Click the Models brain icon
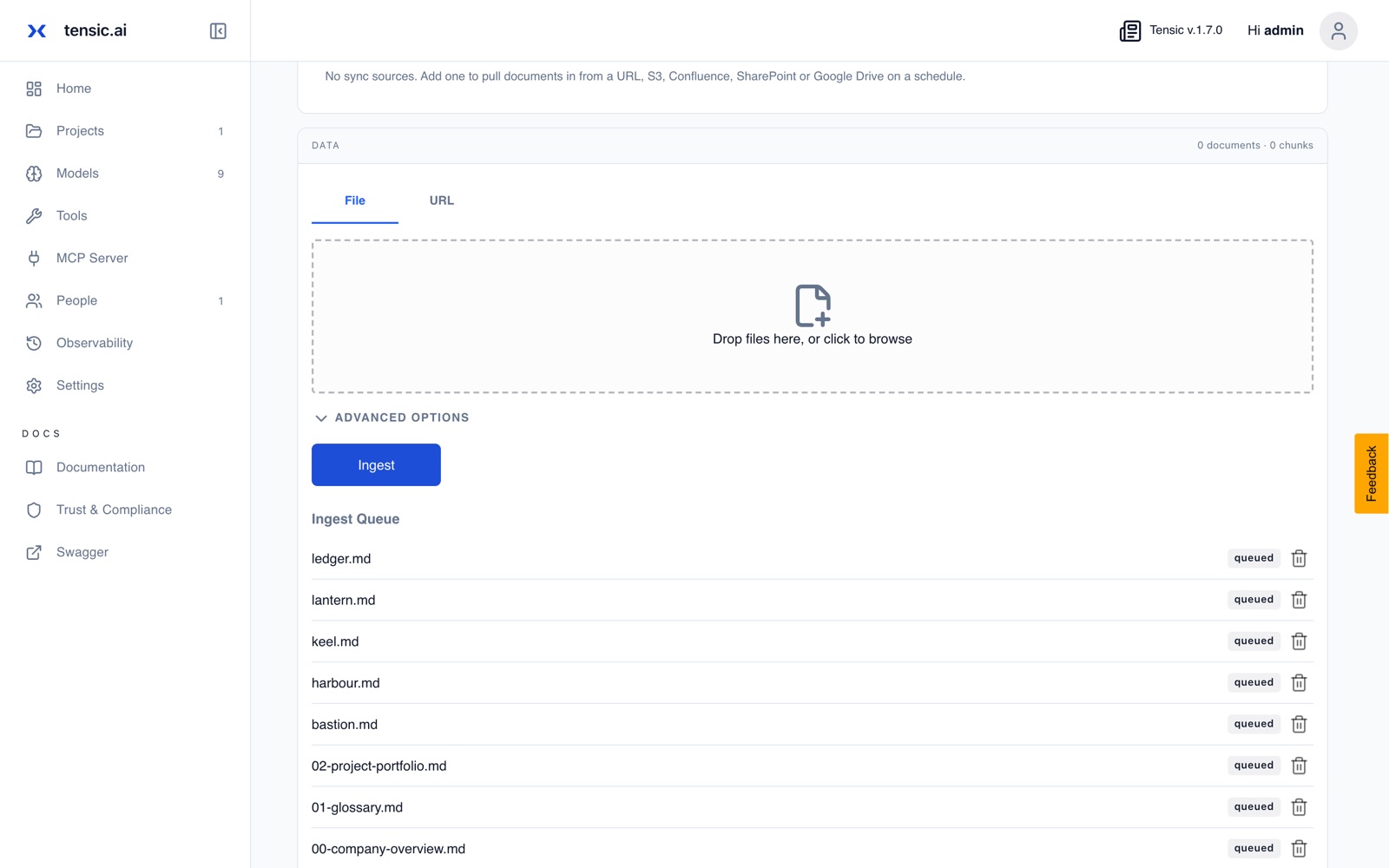The height and width of the screenshot is (868, 1389). point(34,174)
